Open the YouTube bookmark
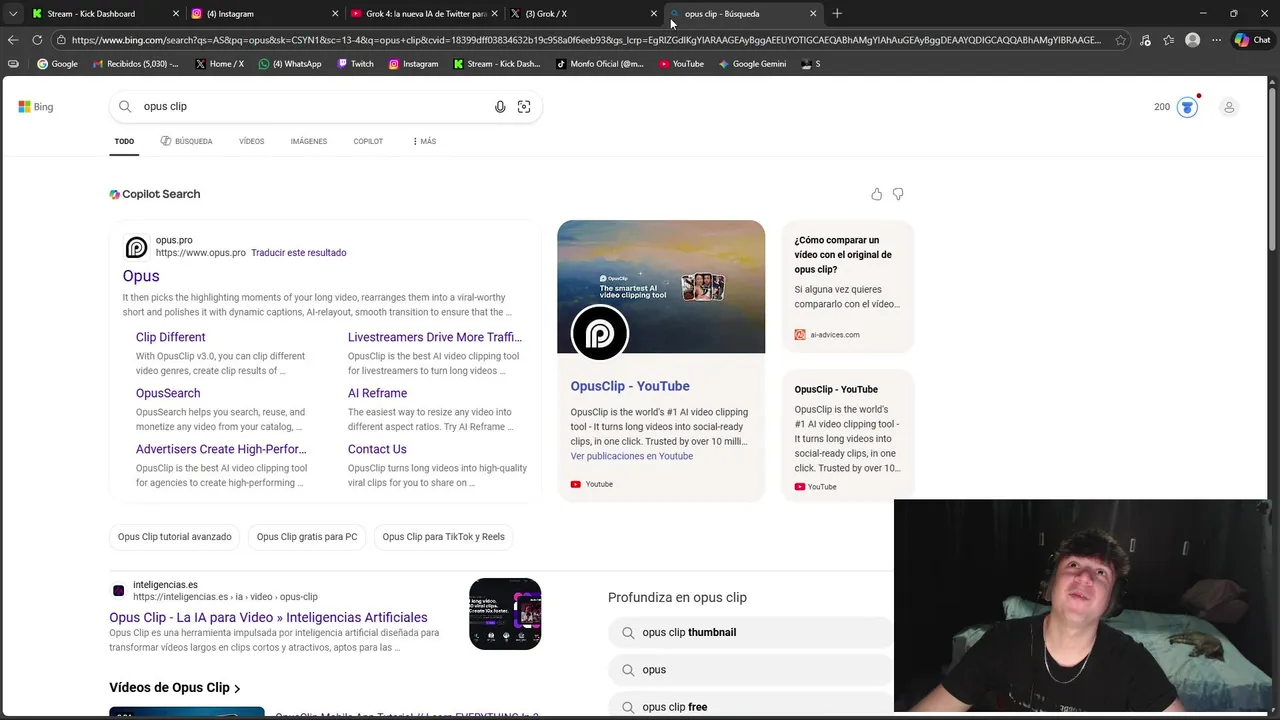 (x=681, y=64)
